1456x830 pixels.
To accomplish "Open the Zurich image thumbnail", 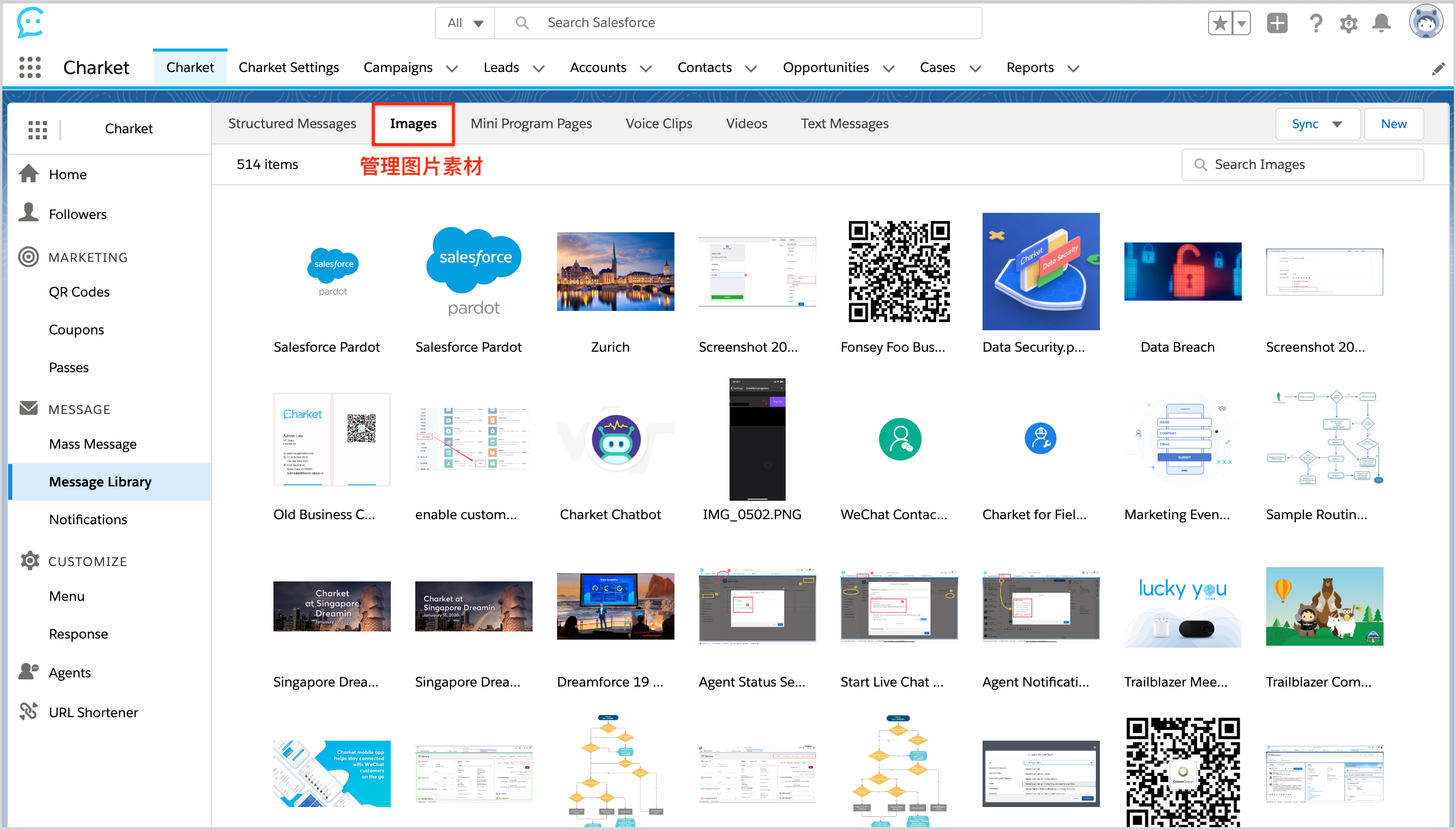I will [x=615, y=272].
